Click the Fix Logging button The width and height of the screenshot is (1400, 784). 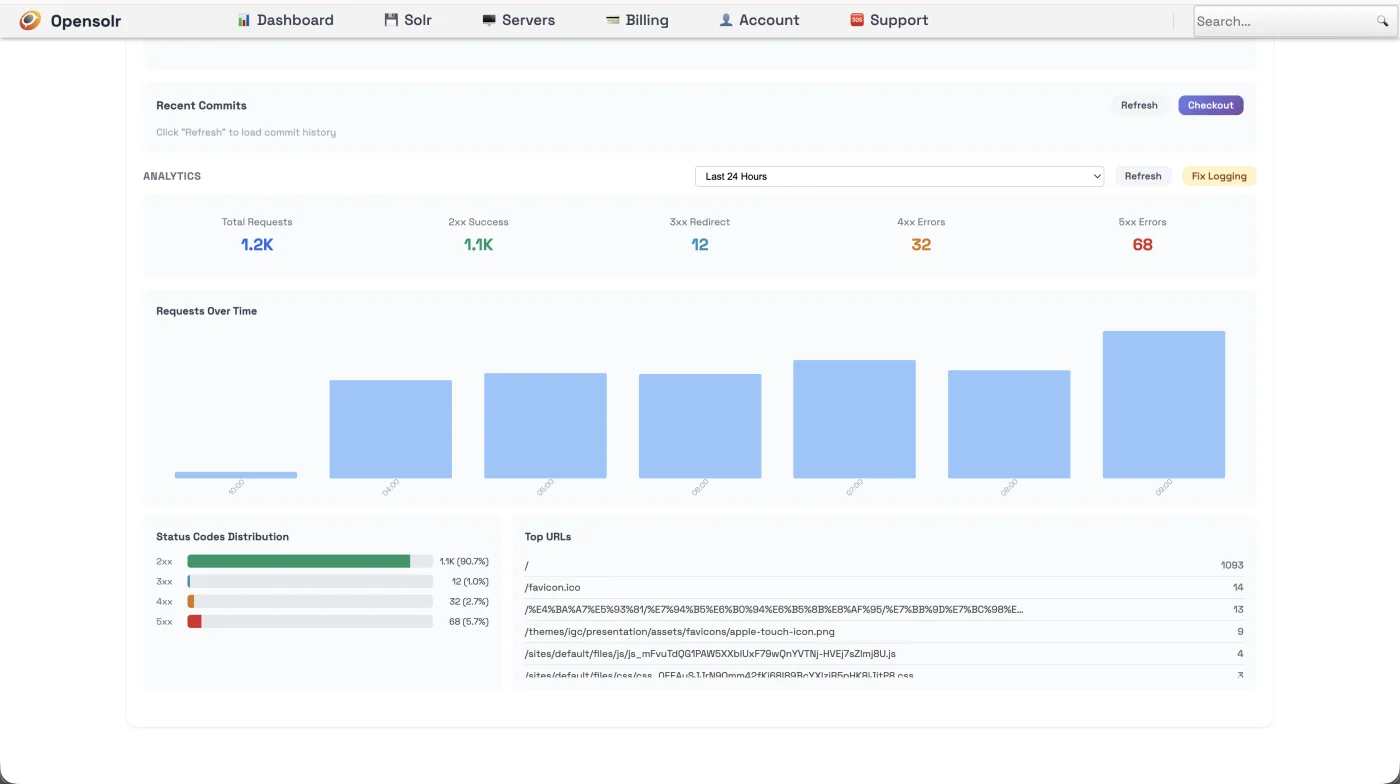[1218, 176]
